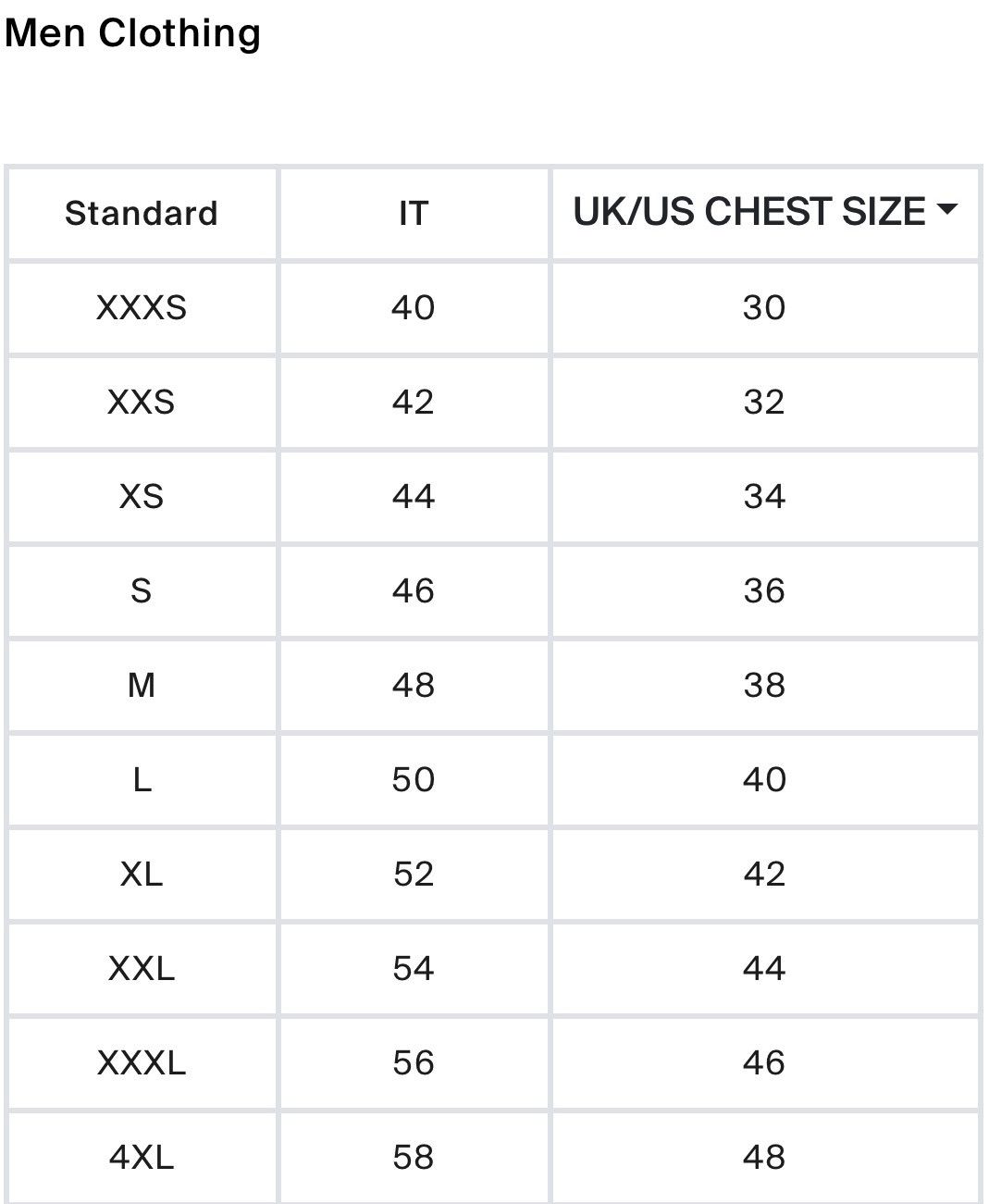Click IT value 58 in 4XL row
This screenshot has height=1204, width=989.
click(414, 1157)
